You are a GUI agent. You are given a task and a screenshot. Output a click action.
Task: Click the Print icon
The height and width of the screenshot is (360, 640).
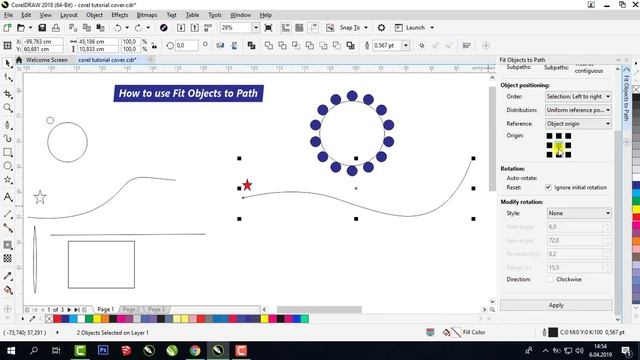tap(56, 28)
